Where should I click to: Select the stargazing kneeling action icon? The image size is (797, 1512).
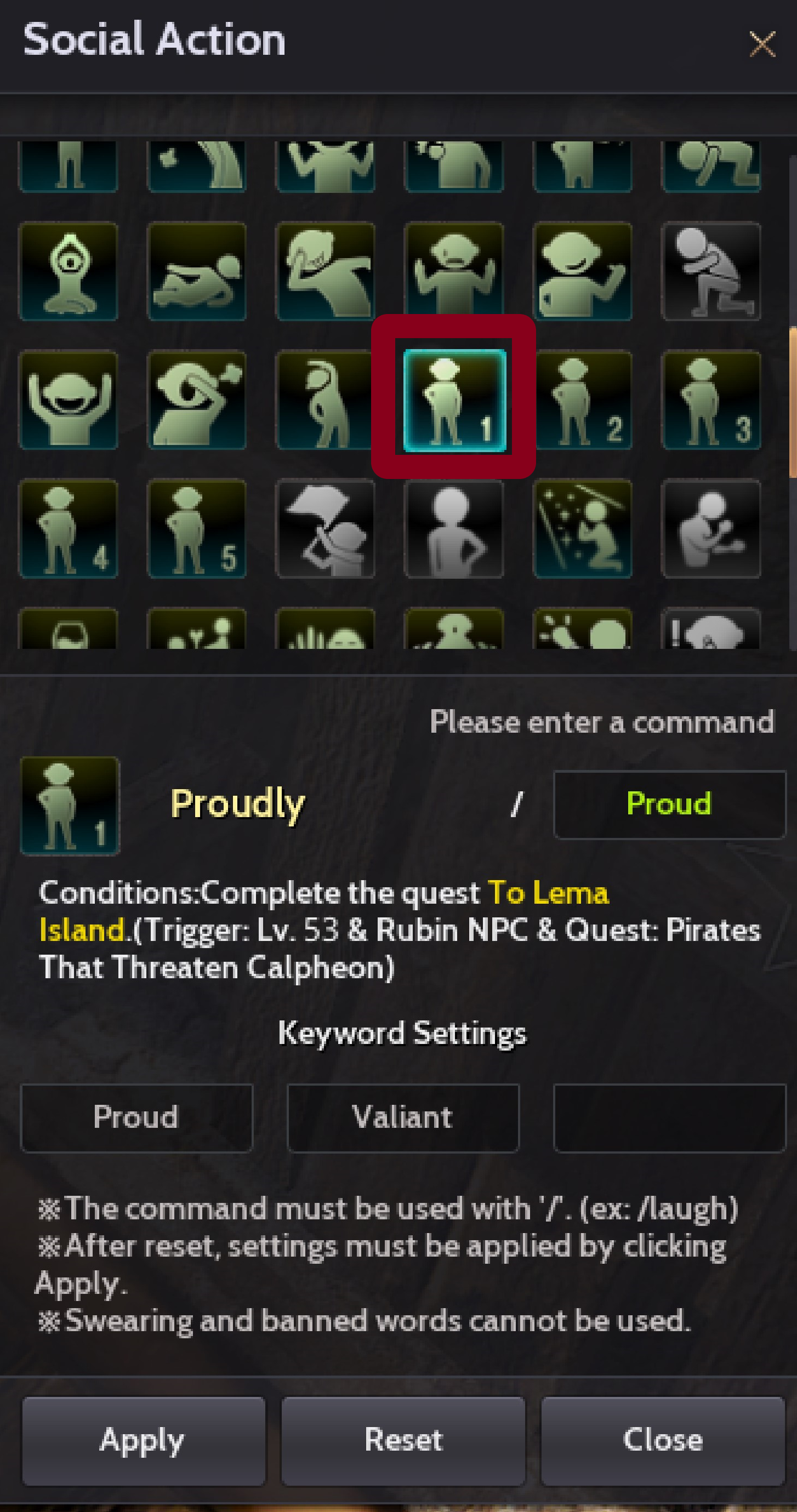582,528
